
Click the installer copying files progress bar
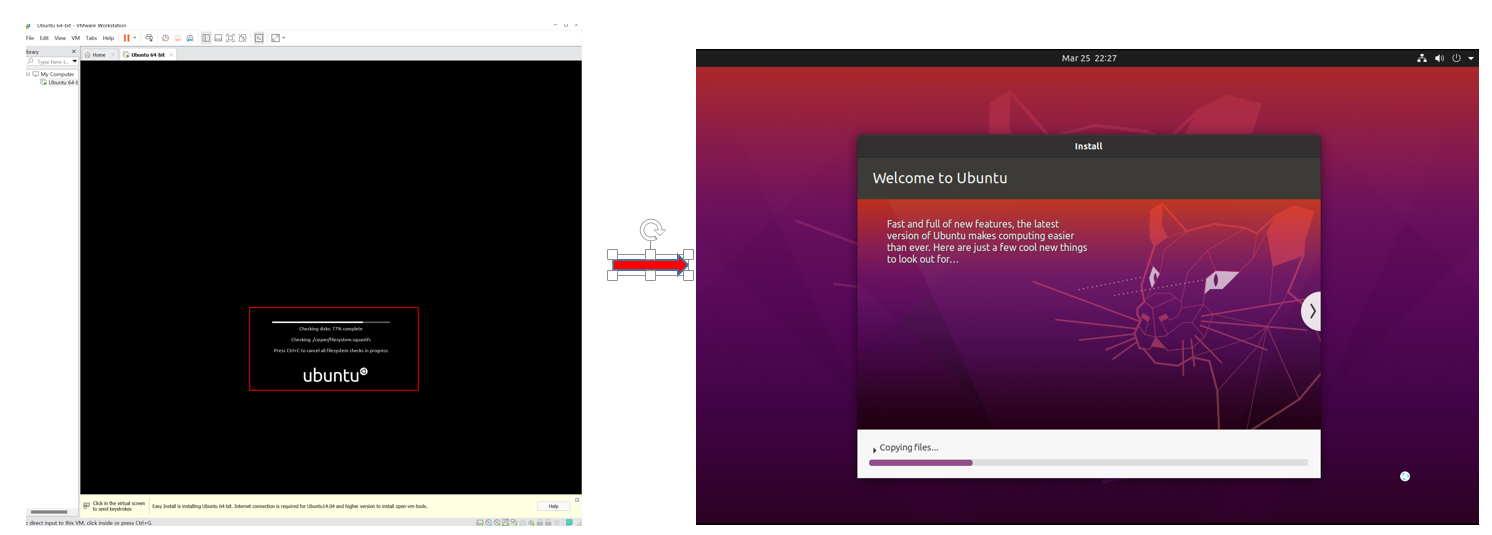tap(1088, 463)
